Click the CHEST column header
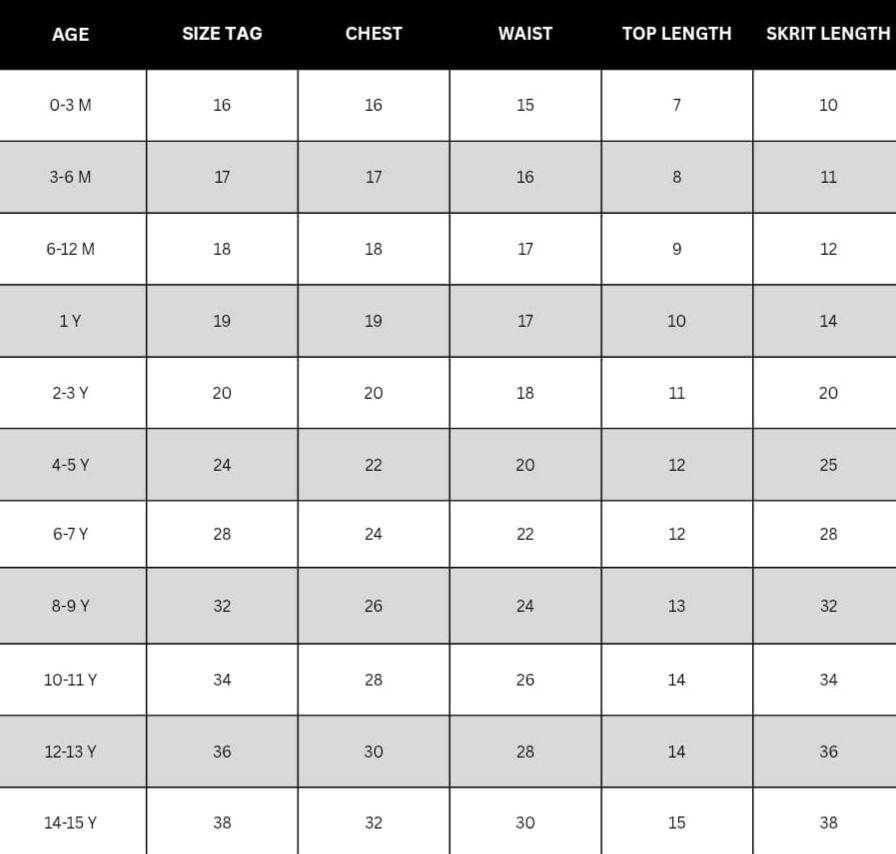The width and height of the screenshot is (896, 854). point(373,34)
